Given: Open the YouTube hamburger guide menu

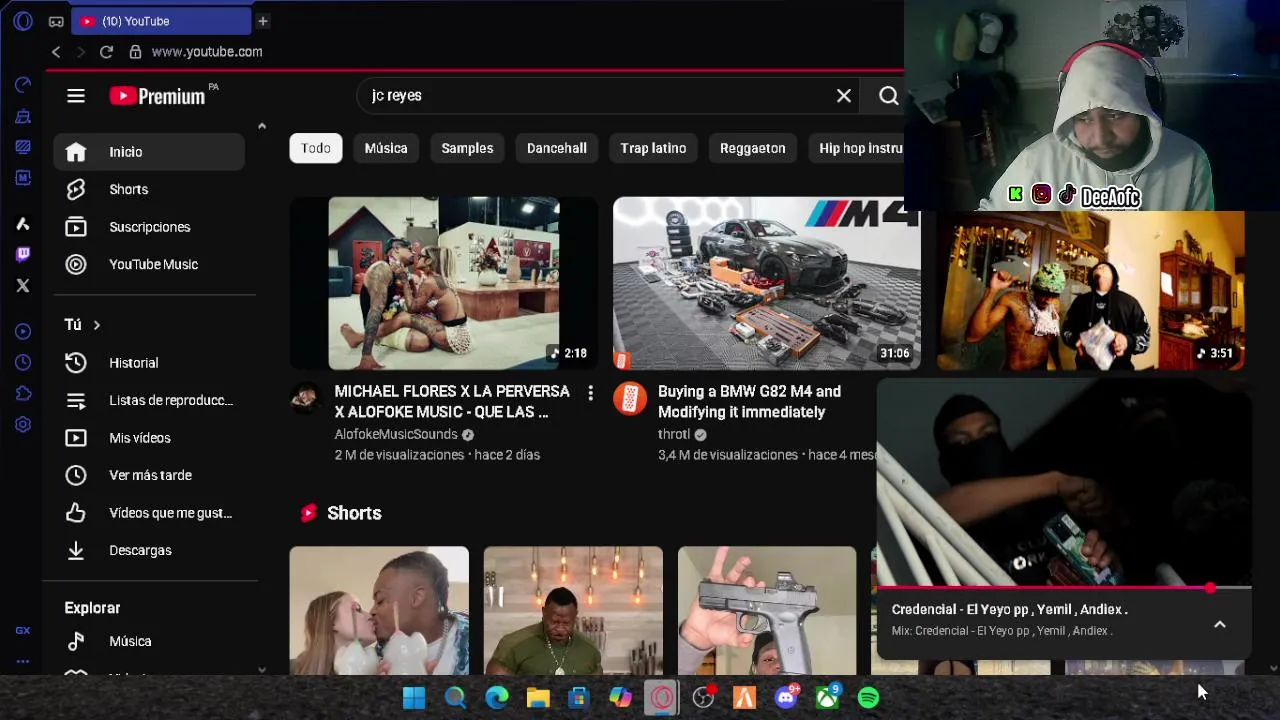Looking at the screenshot, I should [x=76, y=96].
